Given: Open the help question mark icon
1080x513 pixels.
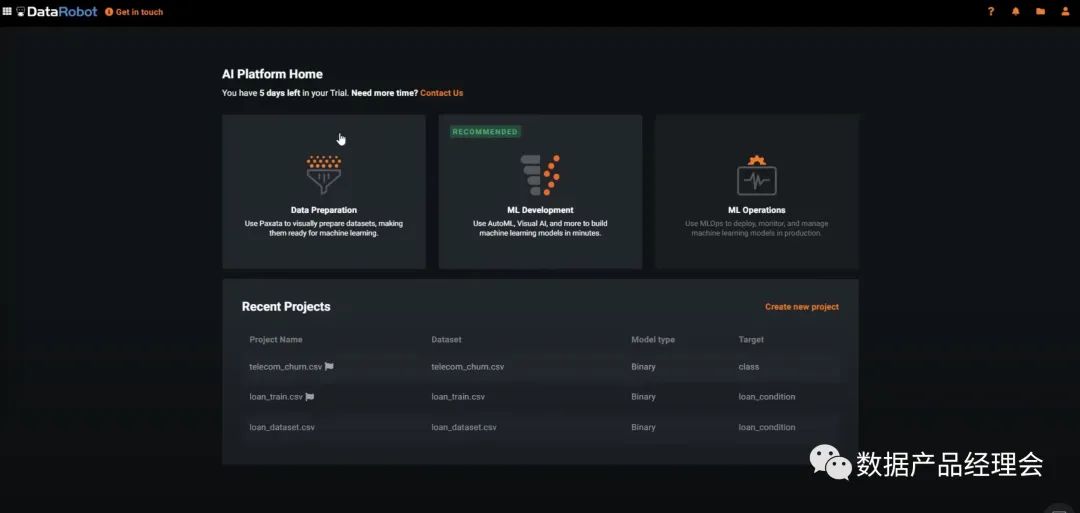Looking at the screenshot, I should pyautogui.click(x=991, y=12).
